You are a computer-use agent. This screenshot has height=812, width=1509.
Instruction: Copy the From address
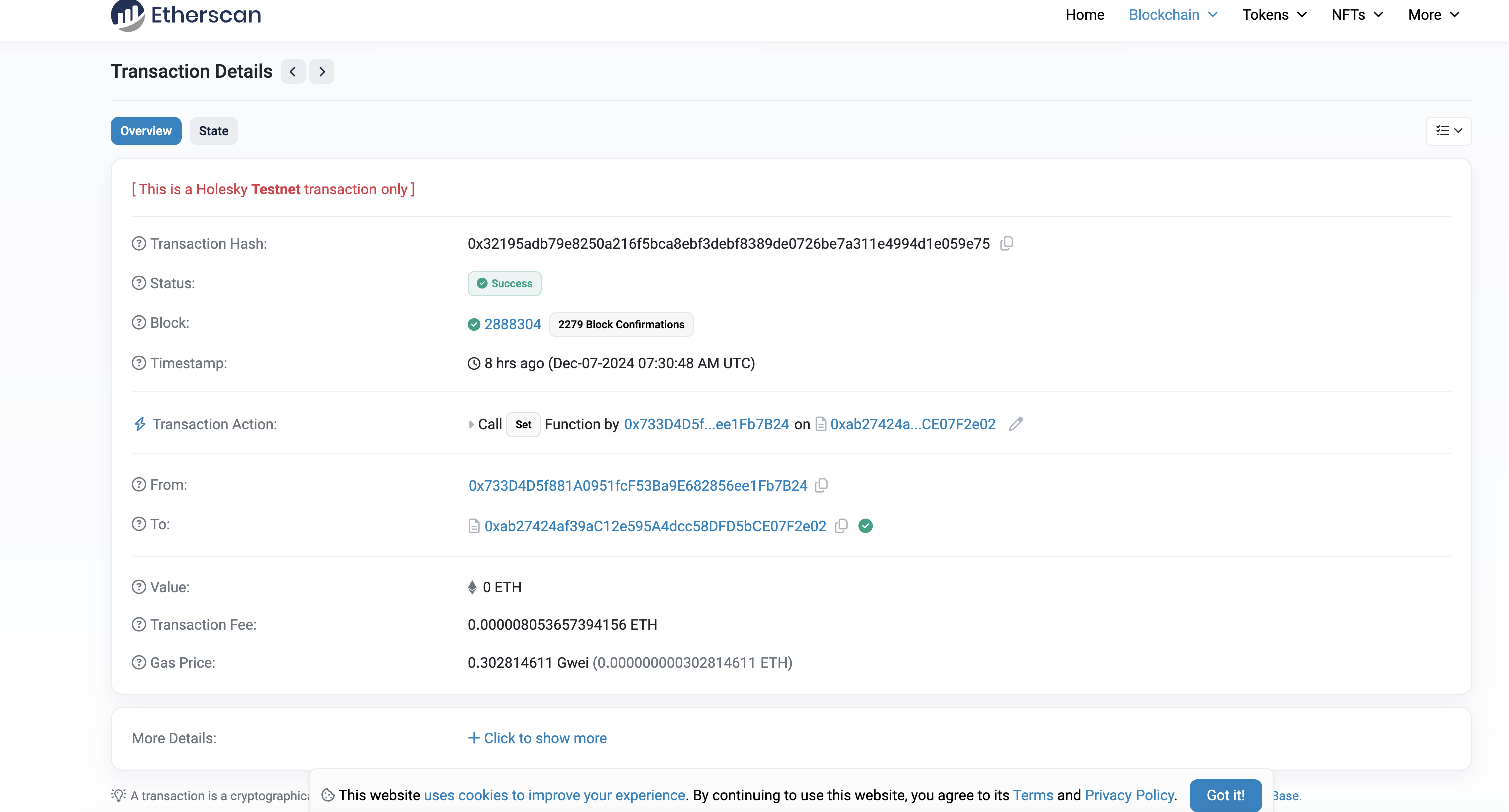(821, 485)
